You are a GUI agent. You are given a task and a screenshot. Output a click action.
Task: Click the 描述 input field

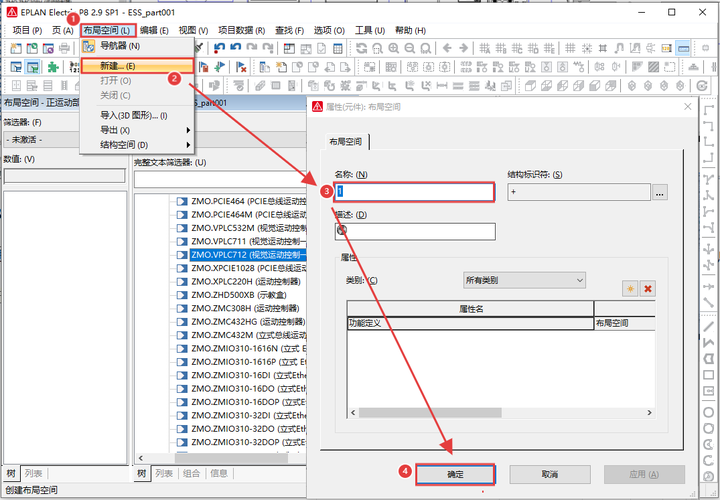coord(415,231)
